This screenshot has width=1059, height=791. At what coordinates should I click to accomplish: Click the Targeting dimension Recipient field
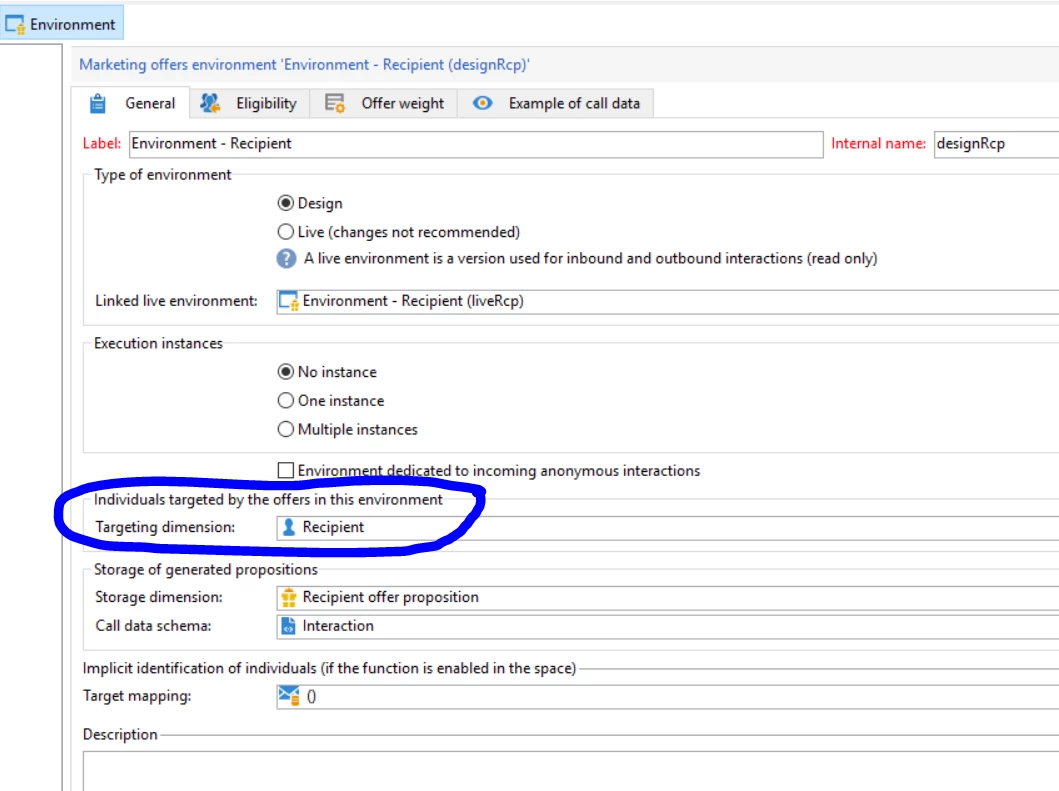coord(667,528)
